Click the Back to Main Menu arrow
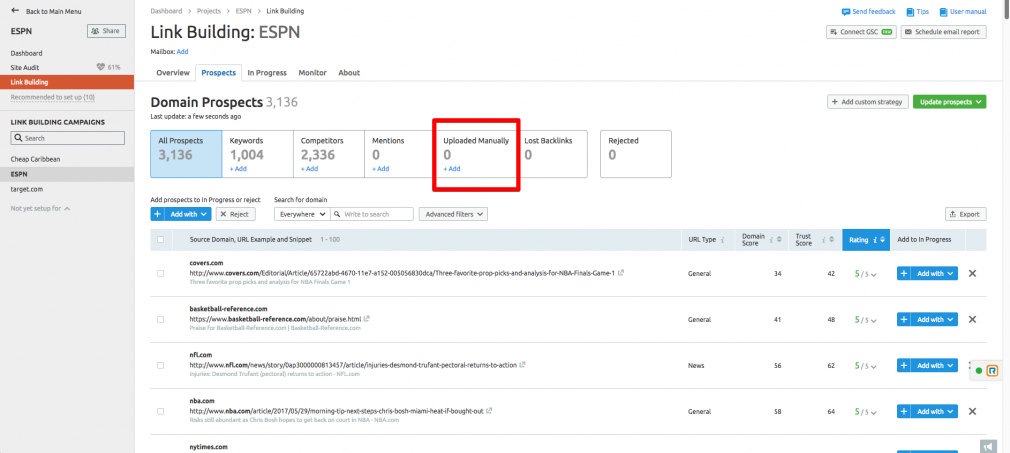Screen dimensions: 1010x453 [15, 11]
